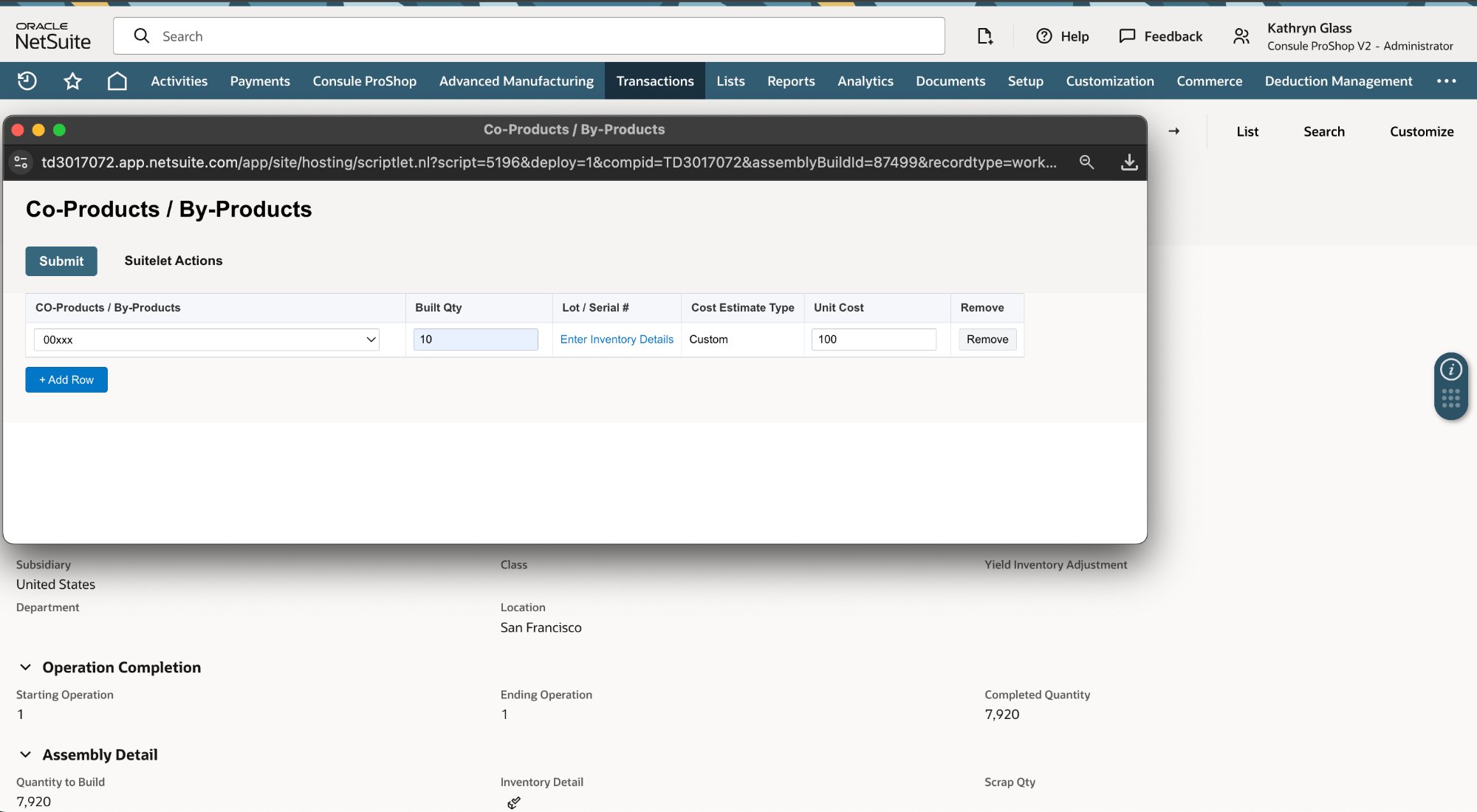Viewport: 1477px width, 812px height.
Task: Open the Transactions menu
Action: click(654, 80)
